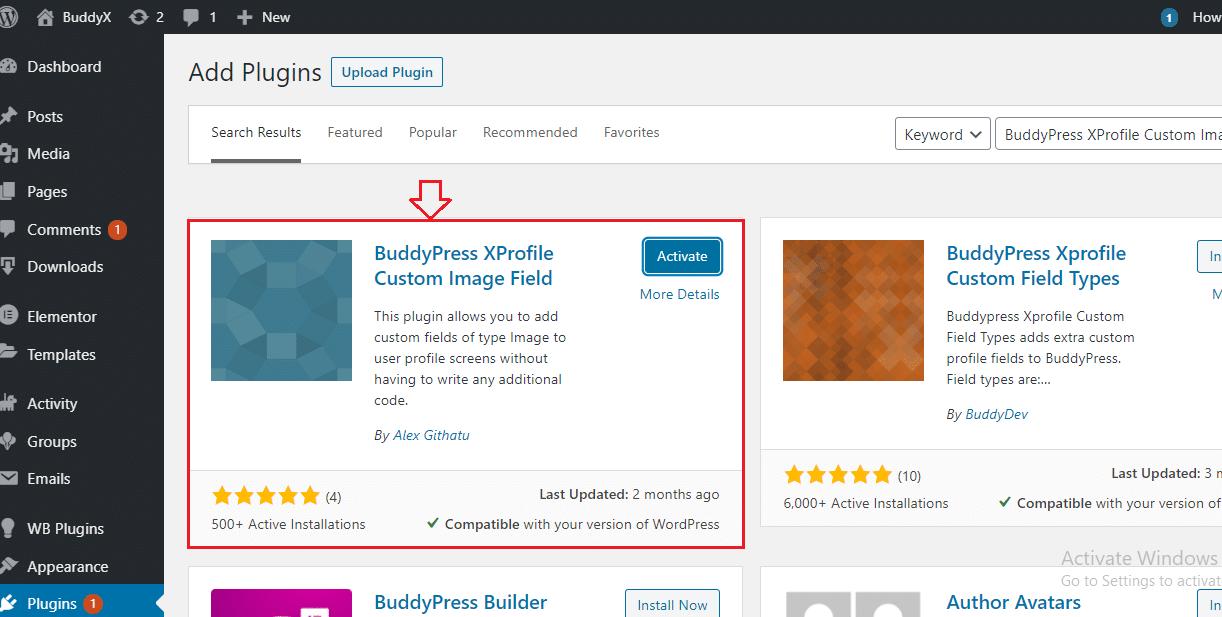Viewport: 1222px width, 617px height.
Task: Switch to the Popular plugins tab
Action: pos(432,132)
